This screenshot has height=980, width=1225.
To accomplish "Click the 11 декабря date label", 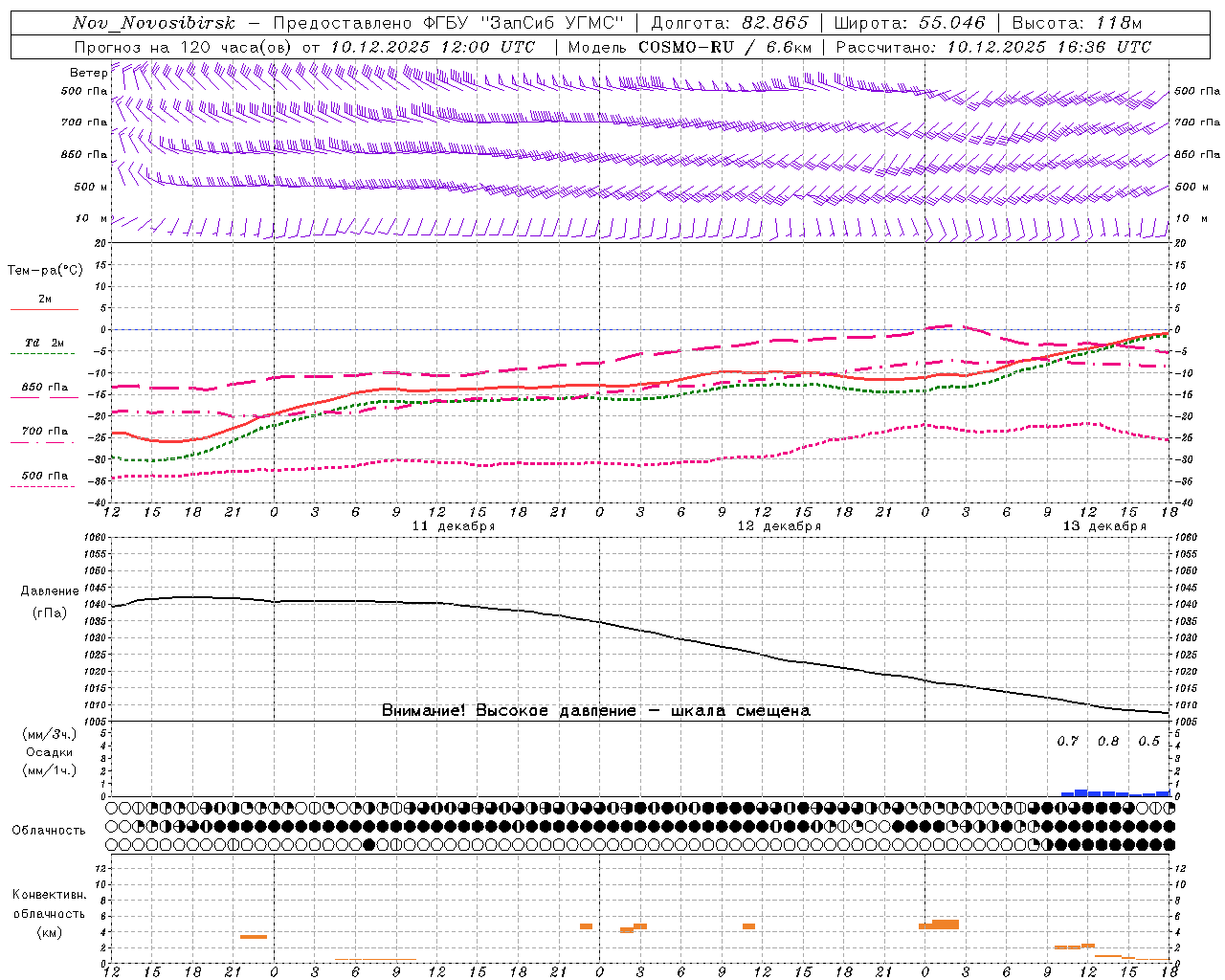I will click(x=454, y=526).
